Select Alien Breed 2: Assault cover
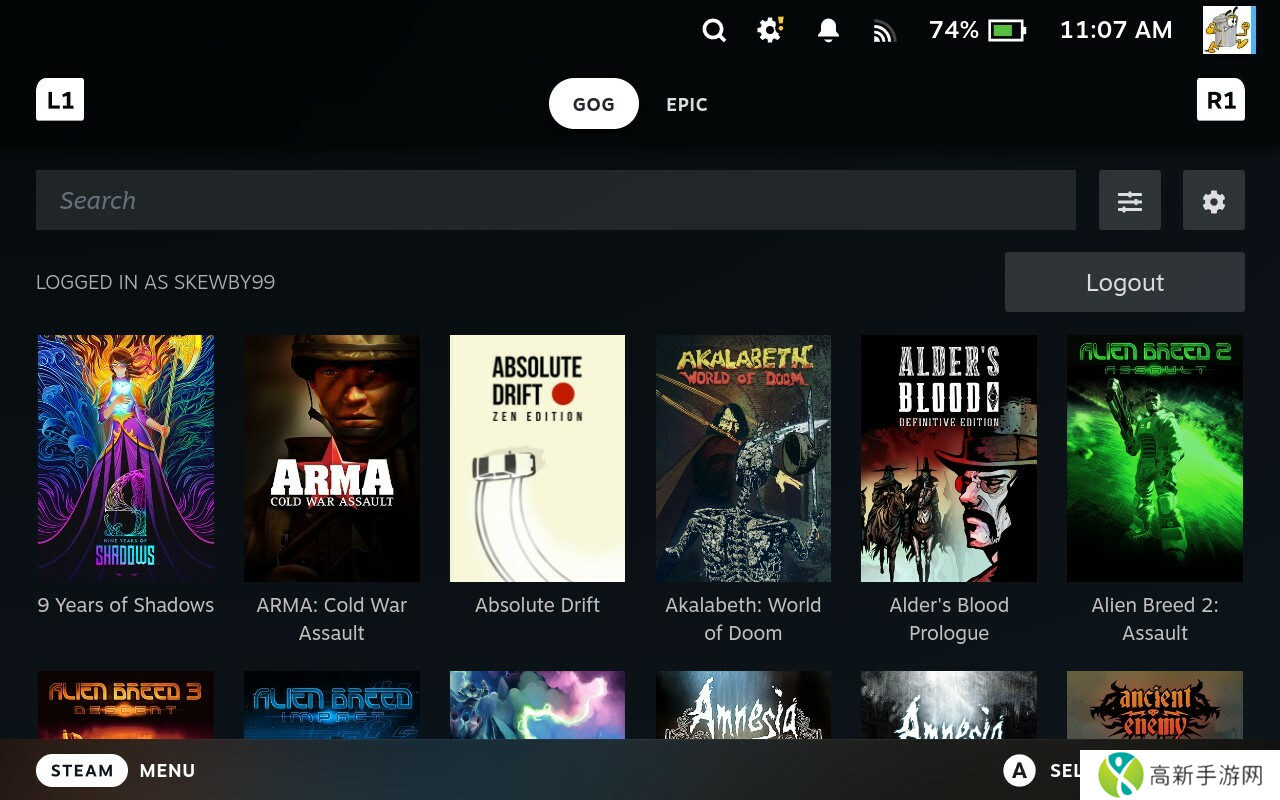This screenshot has height=800, width=1280. tap(1155, 458)
